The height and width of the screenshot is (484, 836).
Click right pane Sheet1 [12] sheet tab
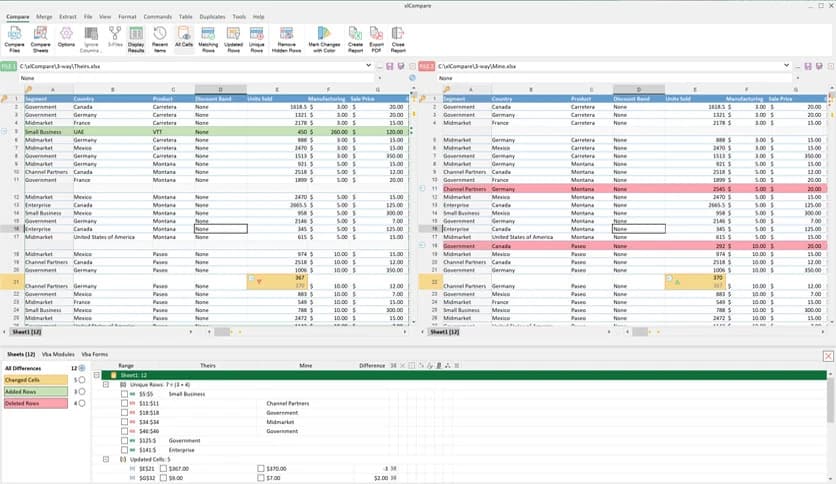(445, 332)
